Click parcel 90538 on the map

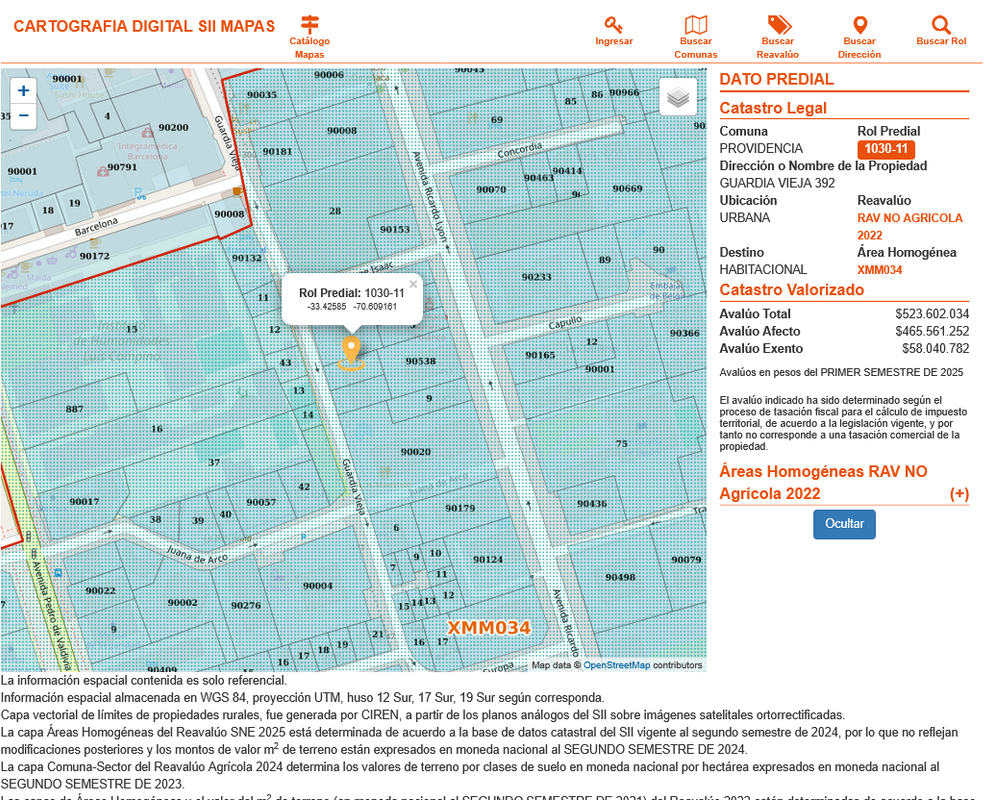click(x=421, y=361)
